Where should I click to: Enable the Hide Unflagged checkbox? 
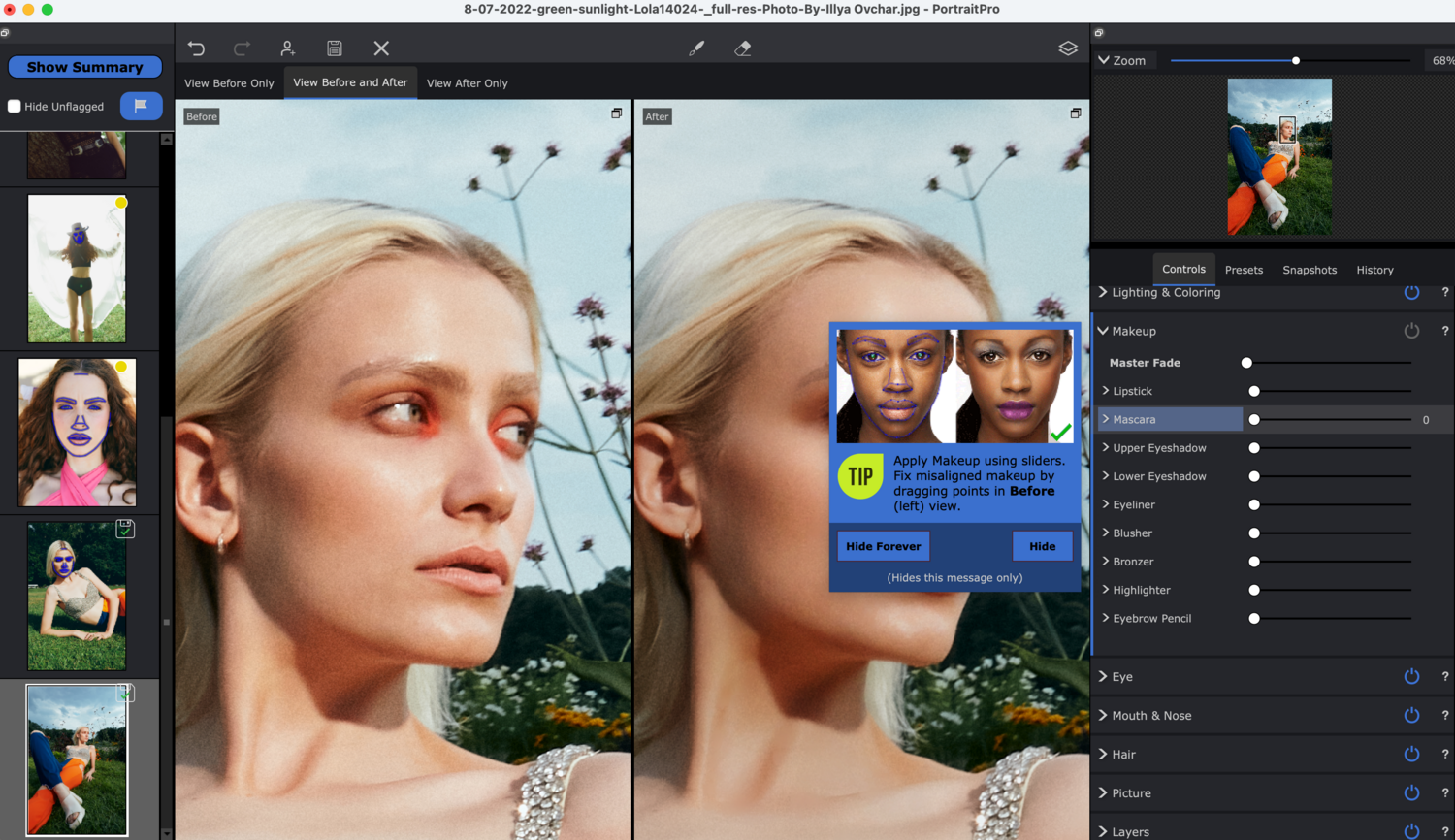pyautogui.click(x=15, y=107)
